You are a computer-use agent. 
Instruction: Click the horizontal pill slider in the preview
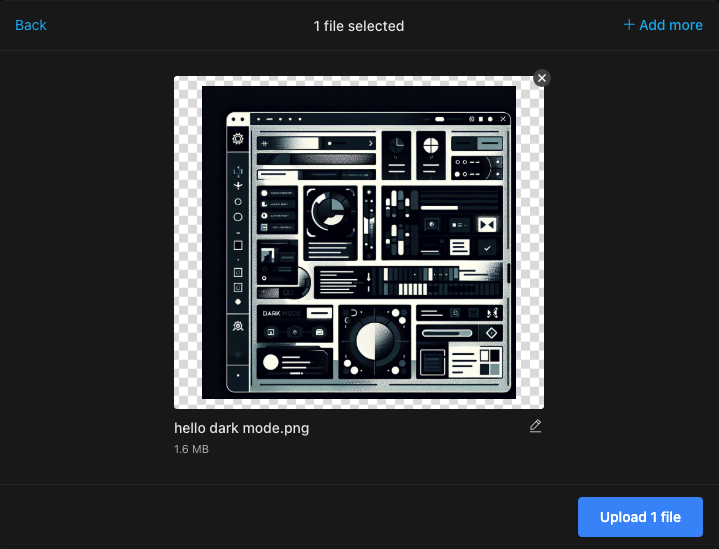446,332
